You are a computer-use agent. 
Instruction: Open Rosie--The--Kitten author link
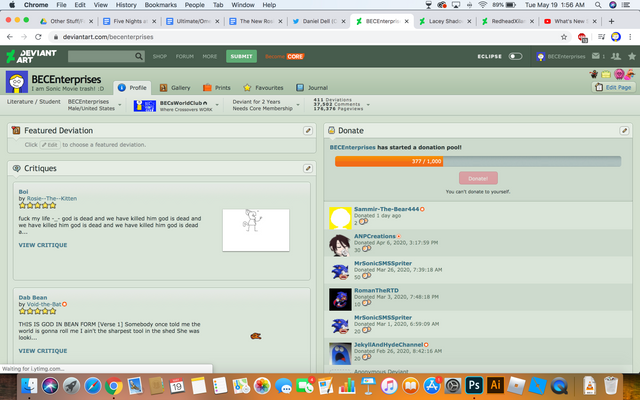click(52, 198)
